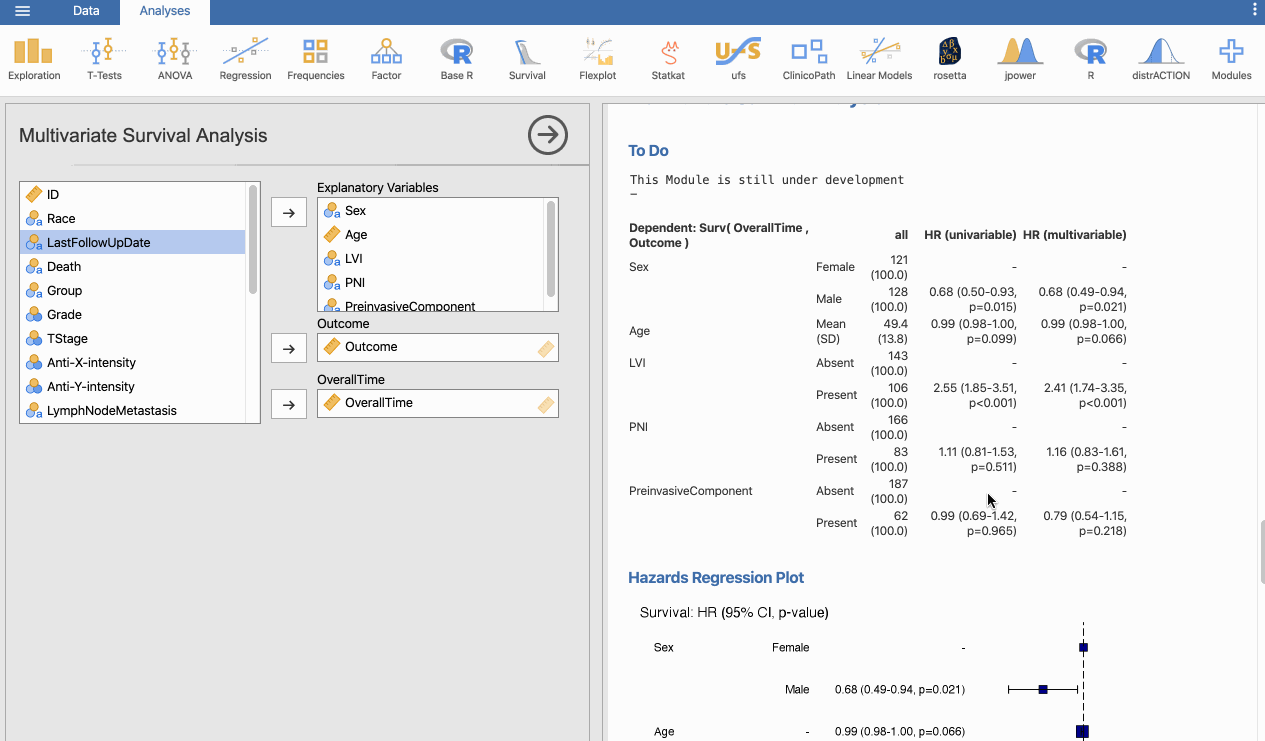This screenshot has height=741, width=1265.
Task: Select Anti-Y-intensity variable
Action: click(133, 386)
